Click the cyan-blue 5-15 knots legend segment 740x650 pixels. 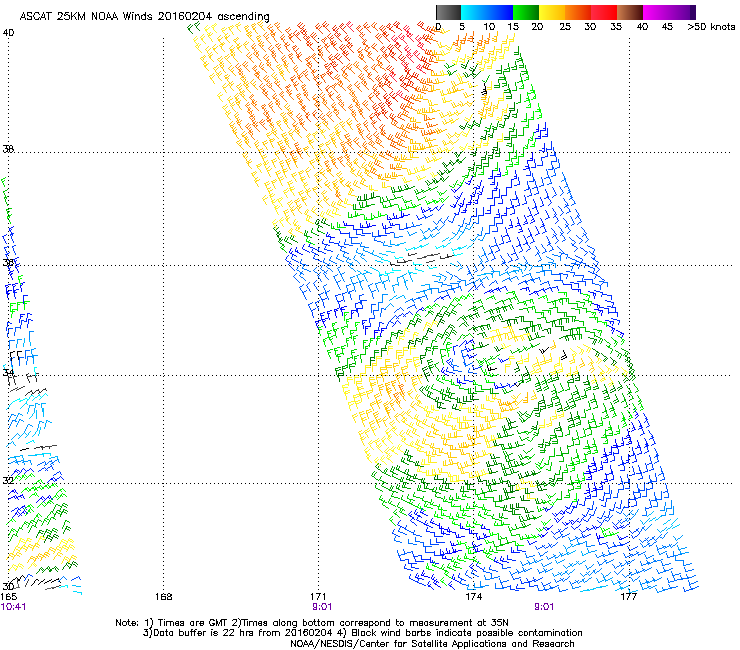[x=487, y=12]
